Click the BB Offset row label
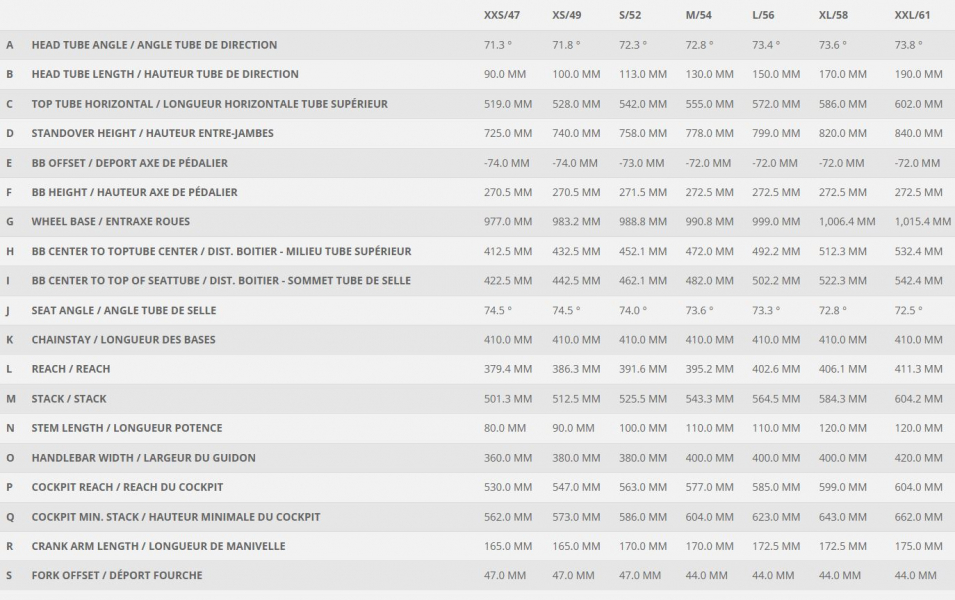This screenshot has width=955, height=600. (x=130, y=163)
